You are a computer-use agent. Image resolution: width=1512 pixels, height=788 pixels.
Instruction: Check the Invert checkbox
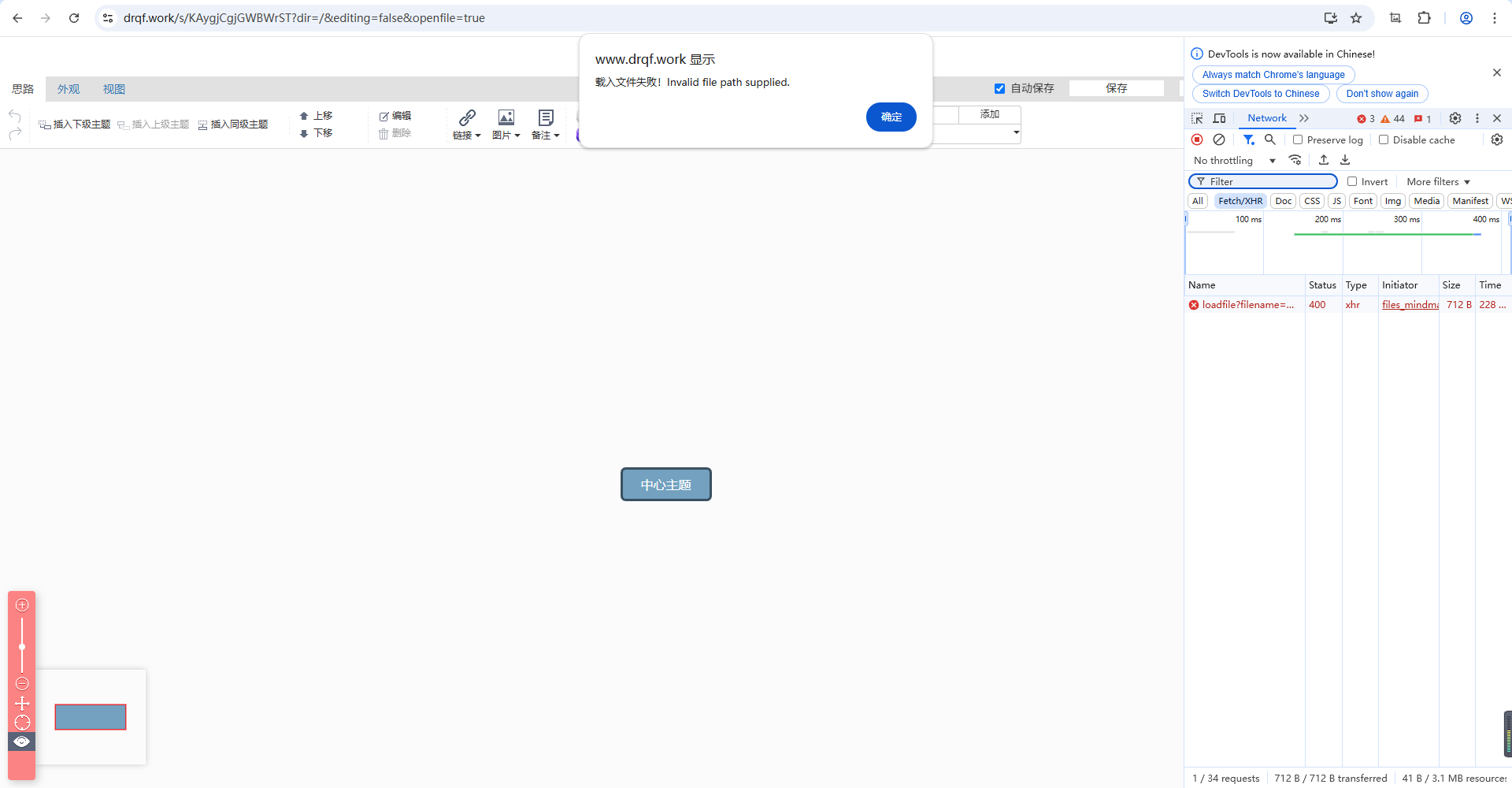[x=1352, y=181]
